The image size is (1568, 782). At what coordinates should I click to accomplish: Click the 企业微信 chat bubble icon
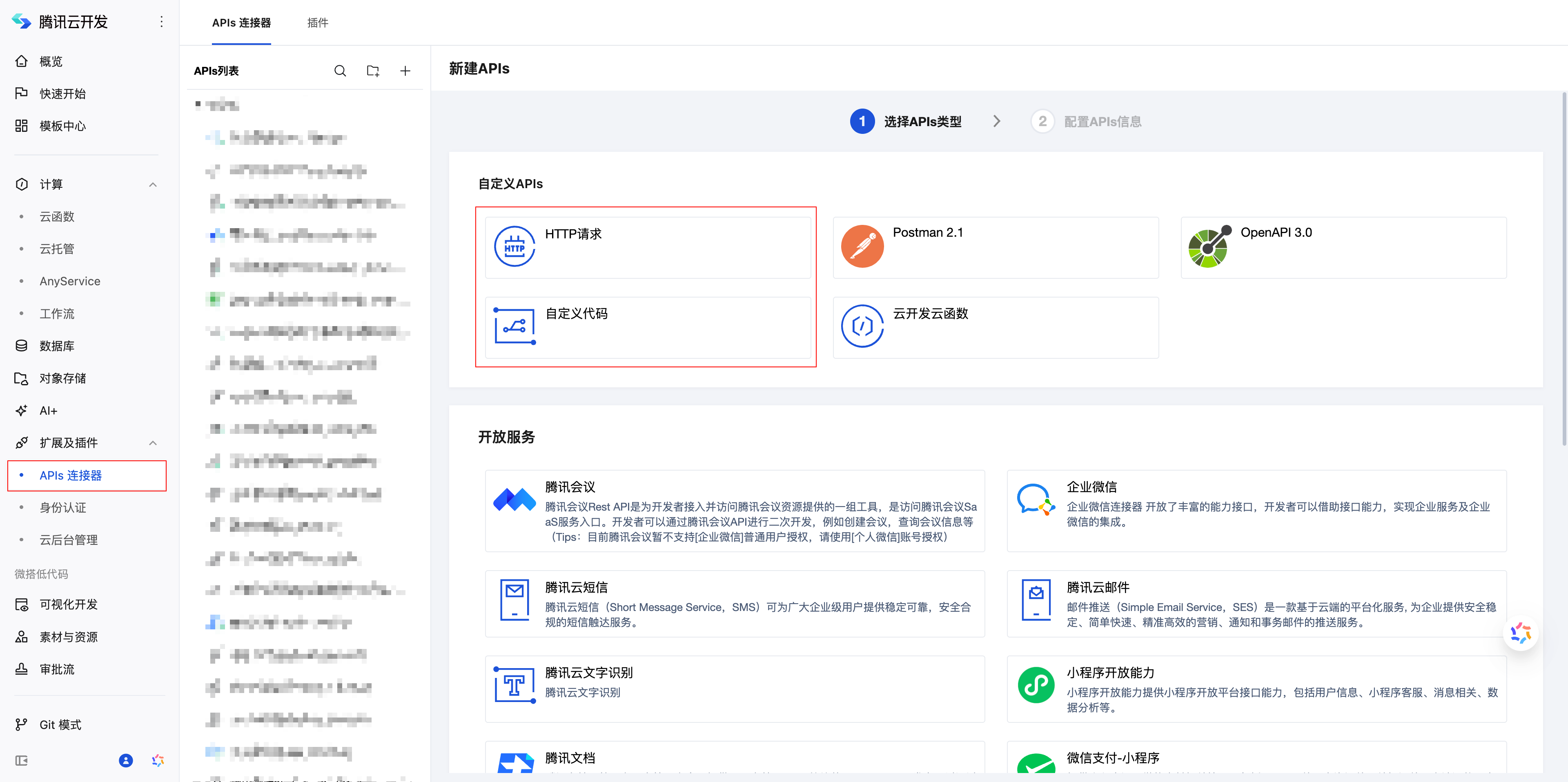tap(1036, 499)
